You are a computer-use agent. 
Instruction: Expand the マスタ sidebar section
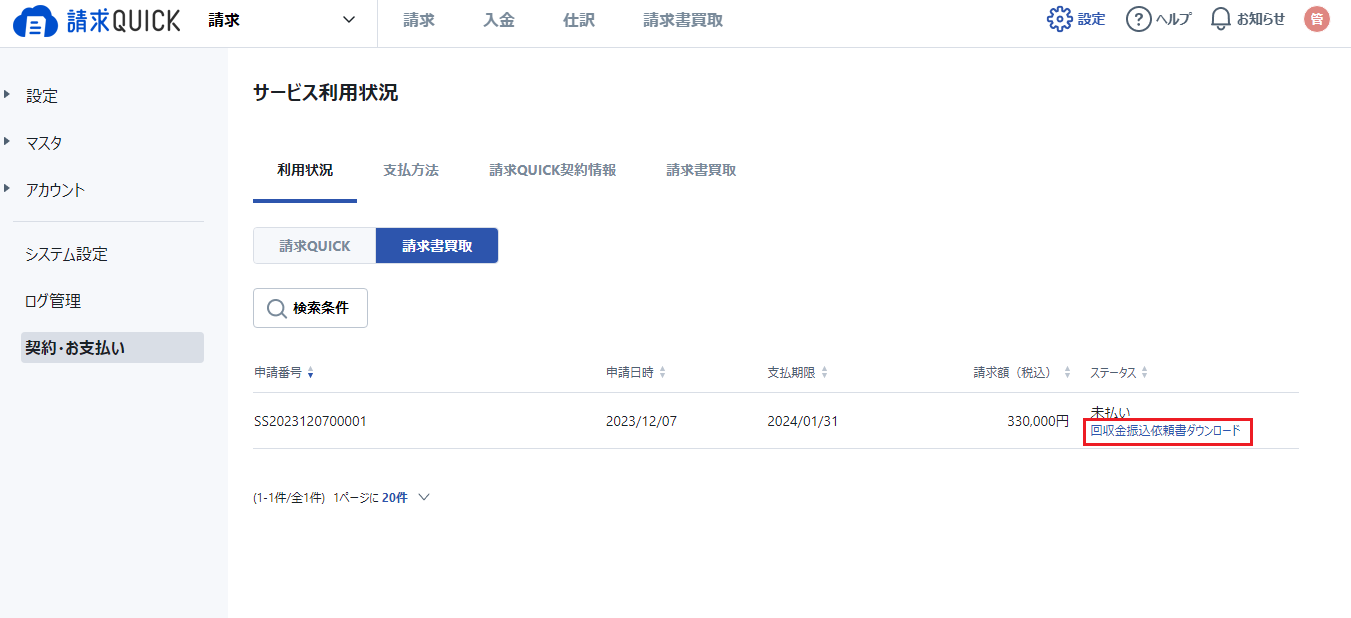pyautogui.click(x=44, y=143)
